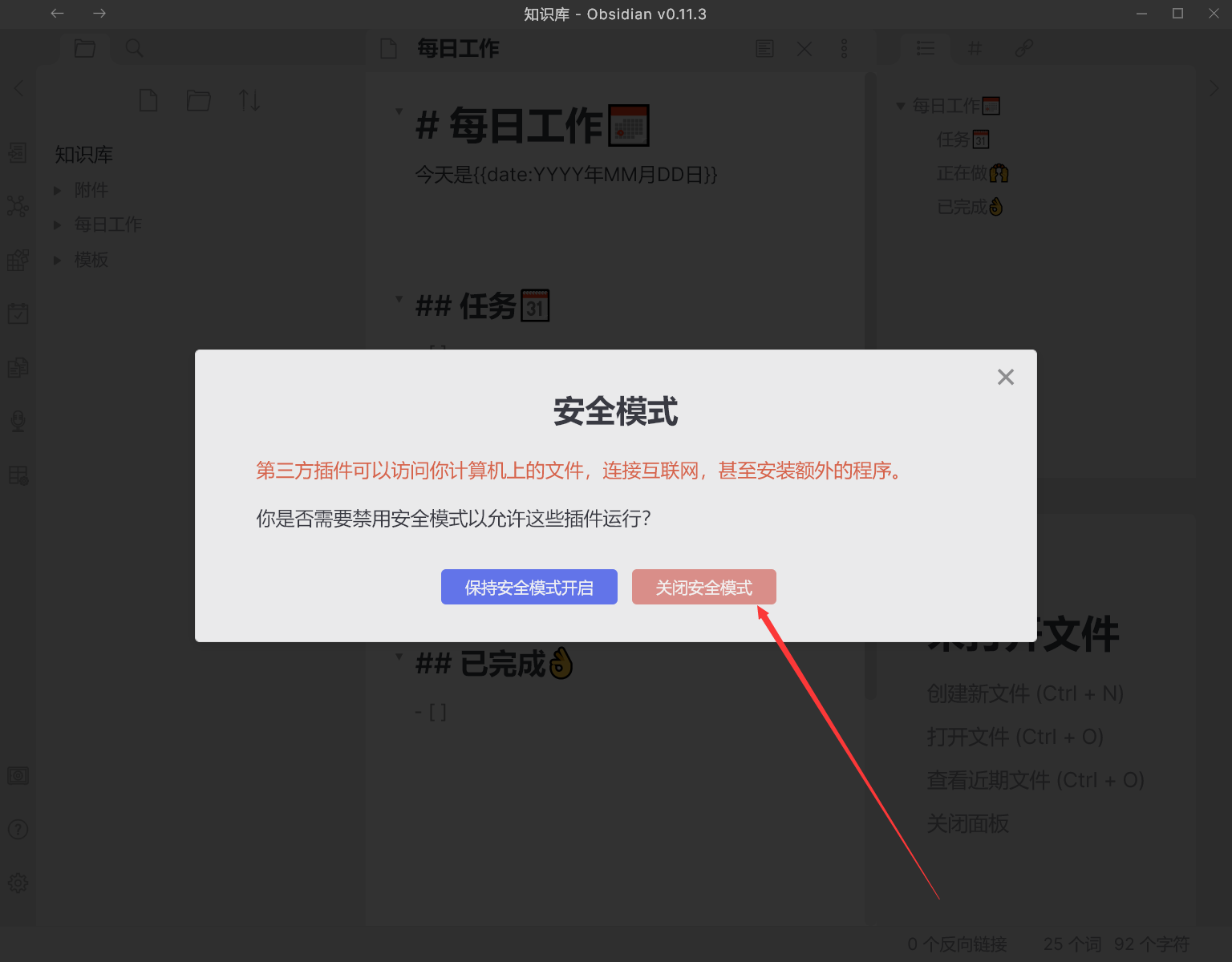
Task: Toggle preview mode for 每日工作 note
Action: pos(765,49)
